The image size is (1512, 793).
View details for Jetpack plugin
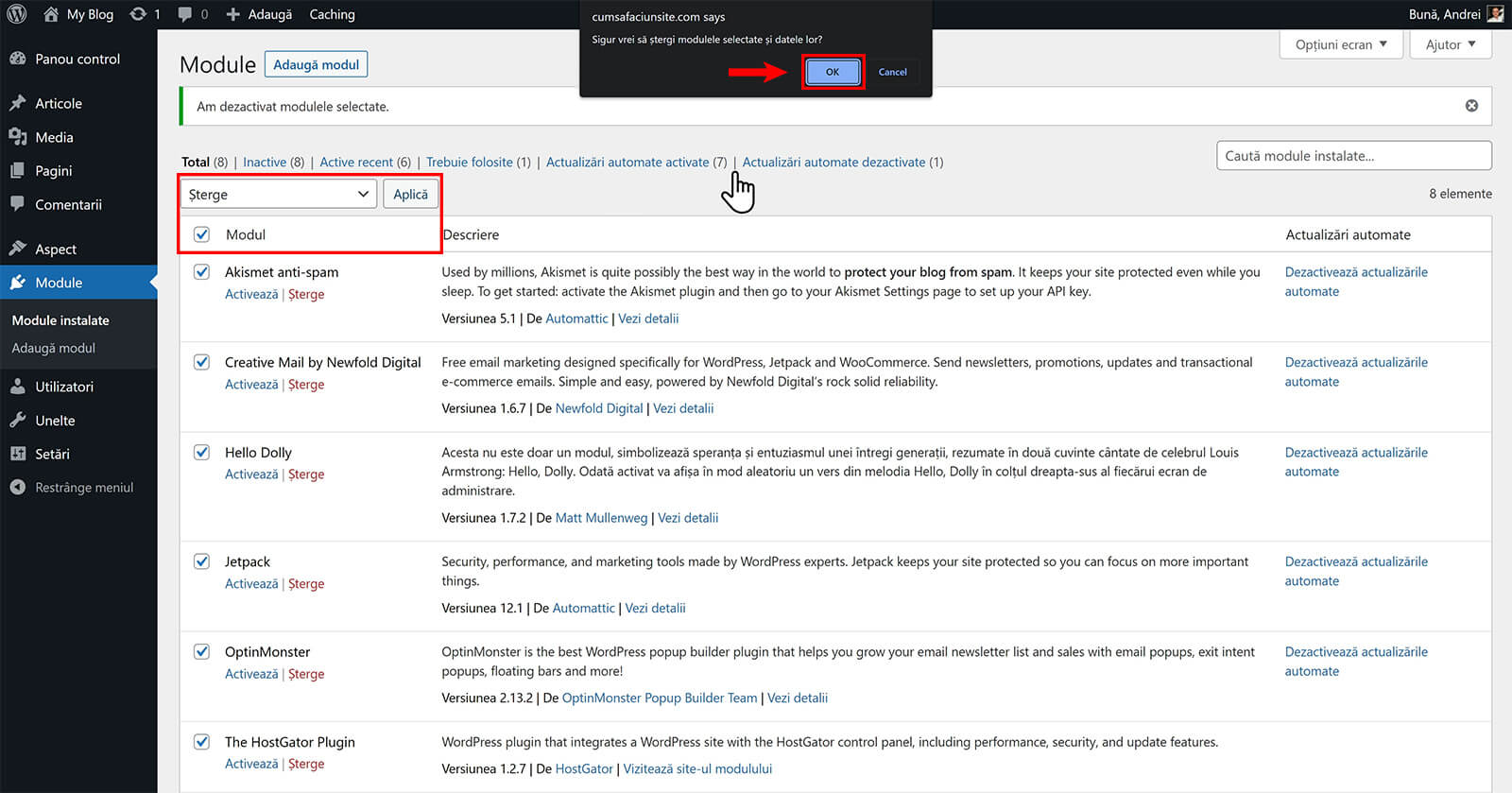655,608
